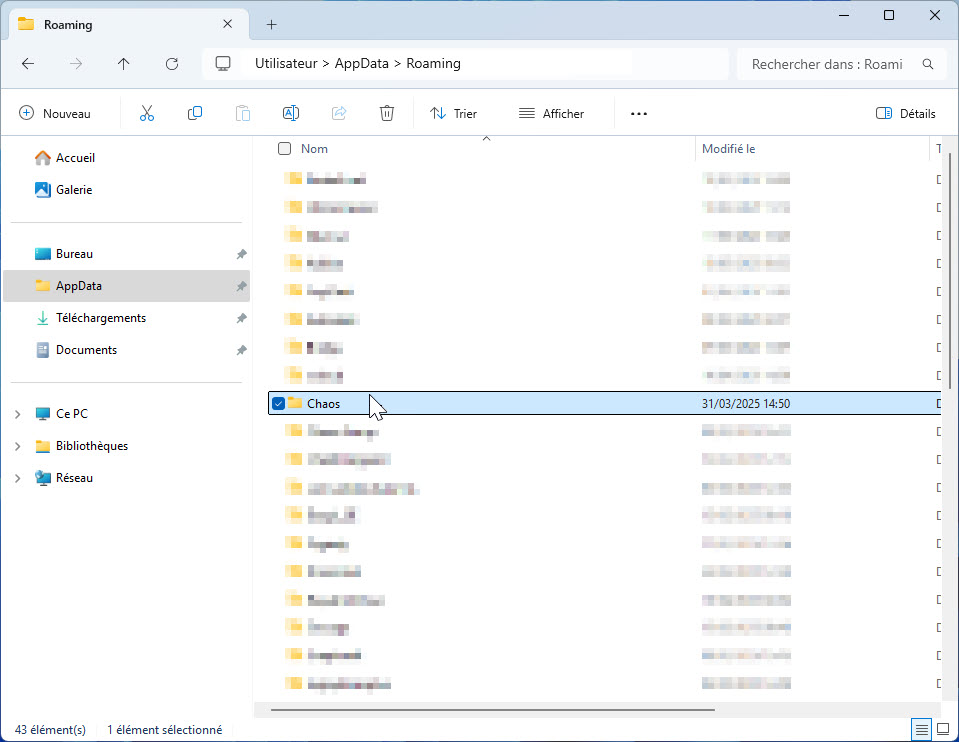Click the PC monitor icon in address bar
959x742 pixels.
coord(223,64)
